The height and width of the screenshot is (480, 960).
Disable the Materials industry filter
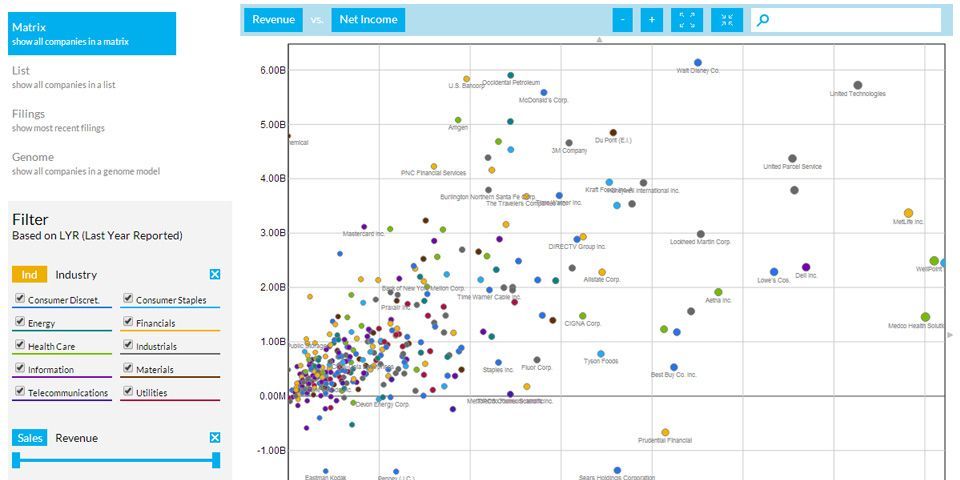(x=127, y=368)
